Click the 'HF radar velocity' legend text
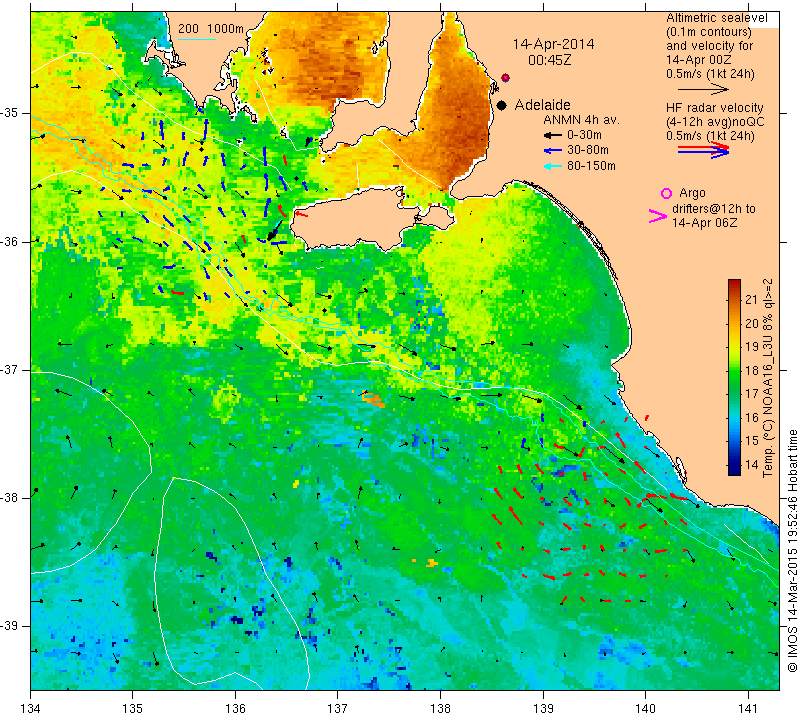This screenshot has height=720, width=800. pos(714,108)
